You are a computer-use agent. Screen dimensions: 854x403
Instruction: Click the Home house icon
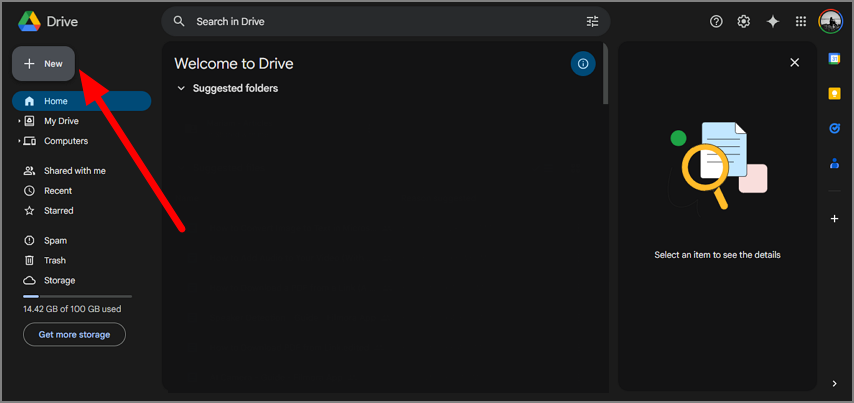29,101
